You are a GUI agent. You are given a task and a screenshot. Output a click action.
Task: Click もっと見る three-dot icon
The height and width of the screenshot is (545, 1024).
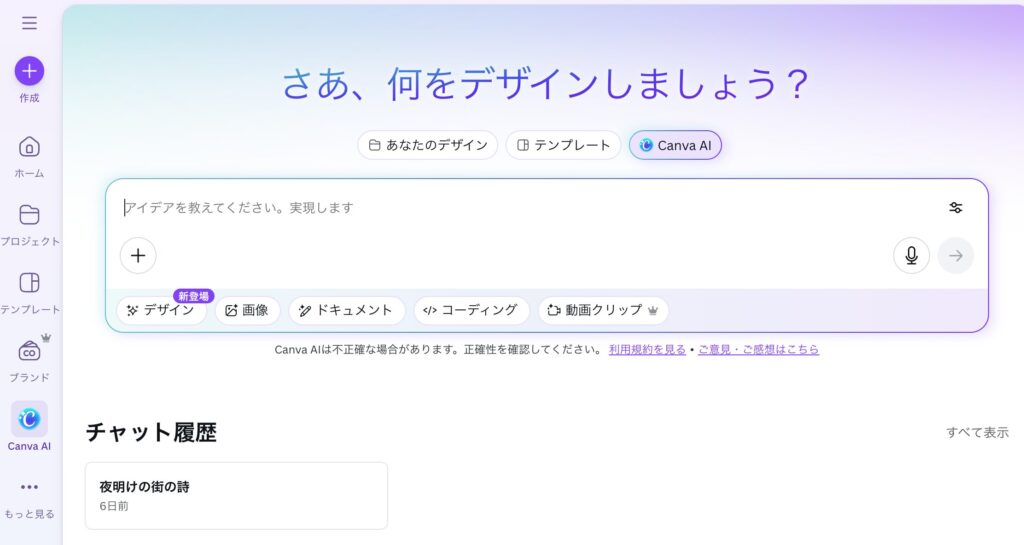29,487
